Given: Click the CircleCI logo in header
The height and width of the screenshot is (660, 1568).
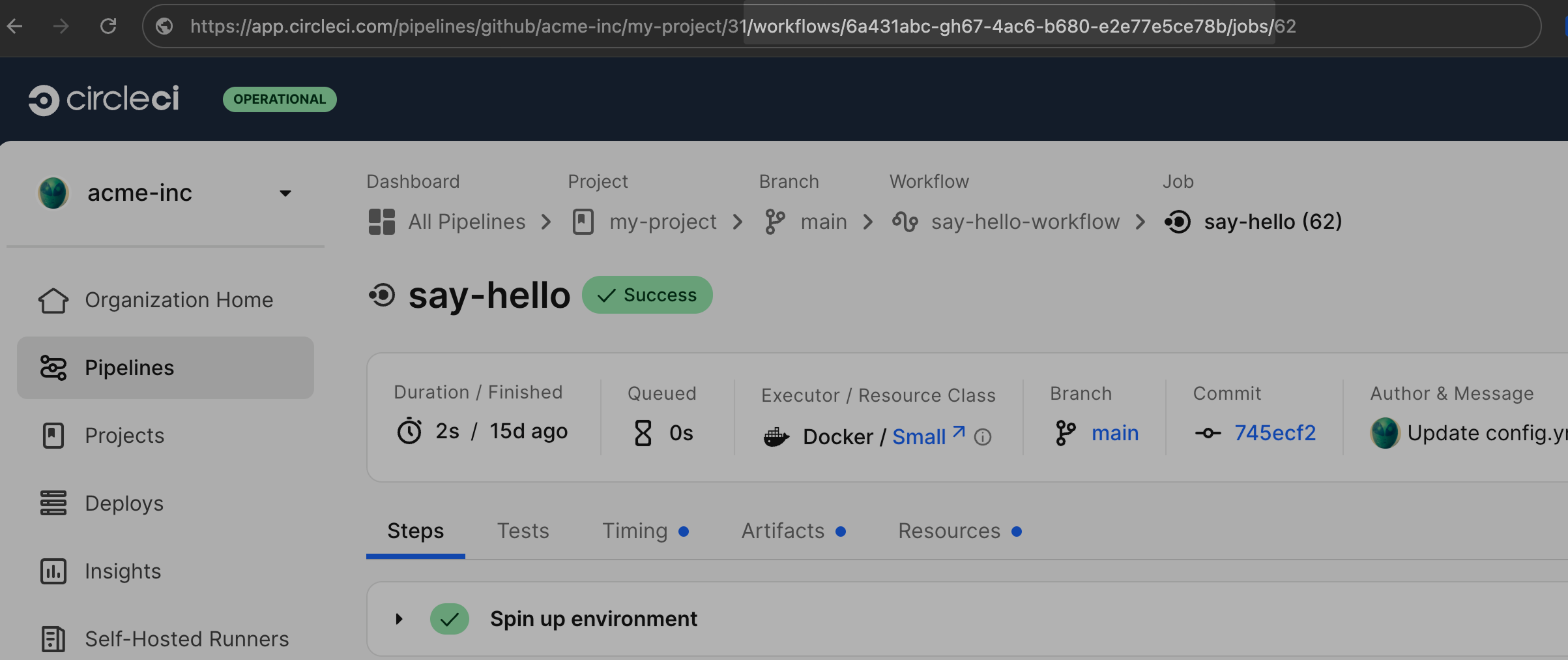Looking at the screenshot, I should [104, 99].
